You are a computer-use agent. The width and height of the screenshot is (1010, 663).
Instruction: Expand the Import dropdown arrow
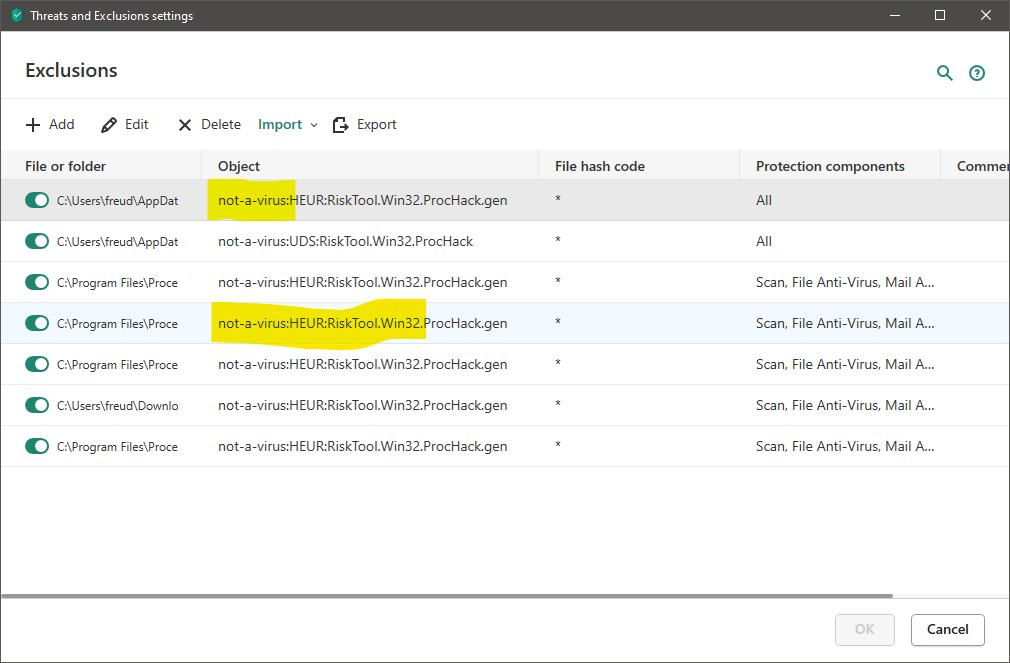[x=314, y=125]
